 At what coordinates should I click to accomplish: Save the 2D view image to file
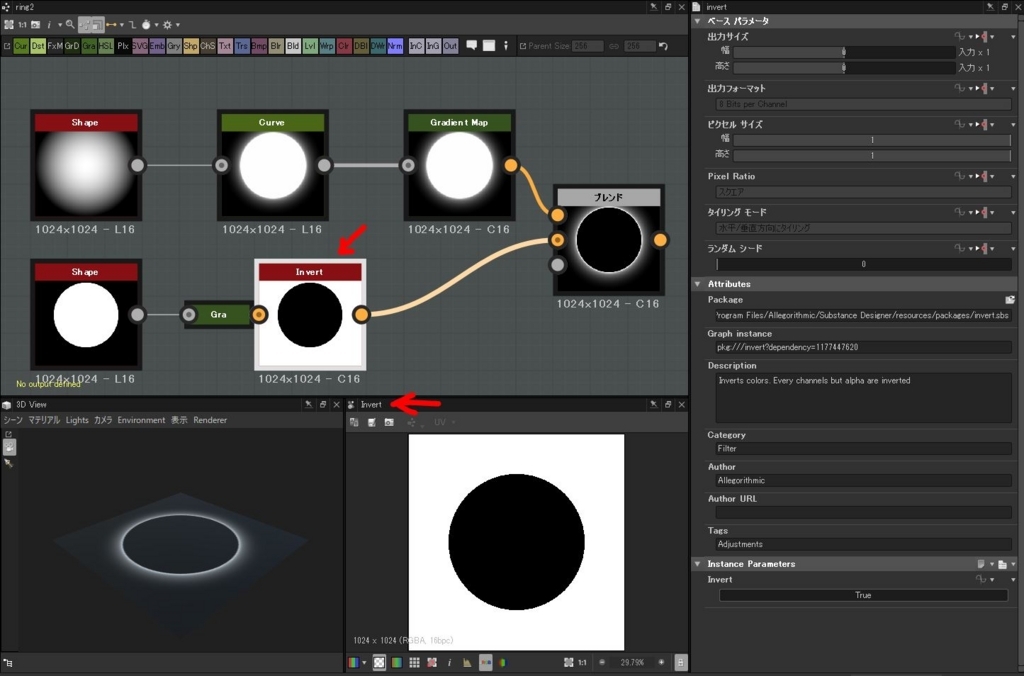[372, 423]
